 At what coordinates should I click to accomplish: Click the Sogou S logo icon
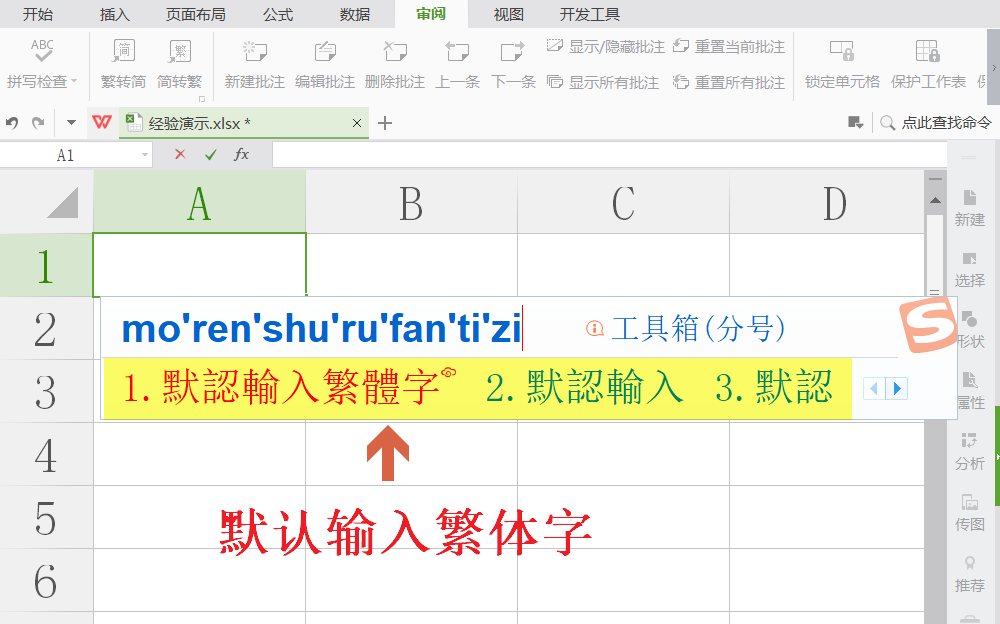(927, 324)
